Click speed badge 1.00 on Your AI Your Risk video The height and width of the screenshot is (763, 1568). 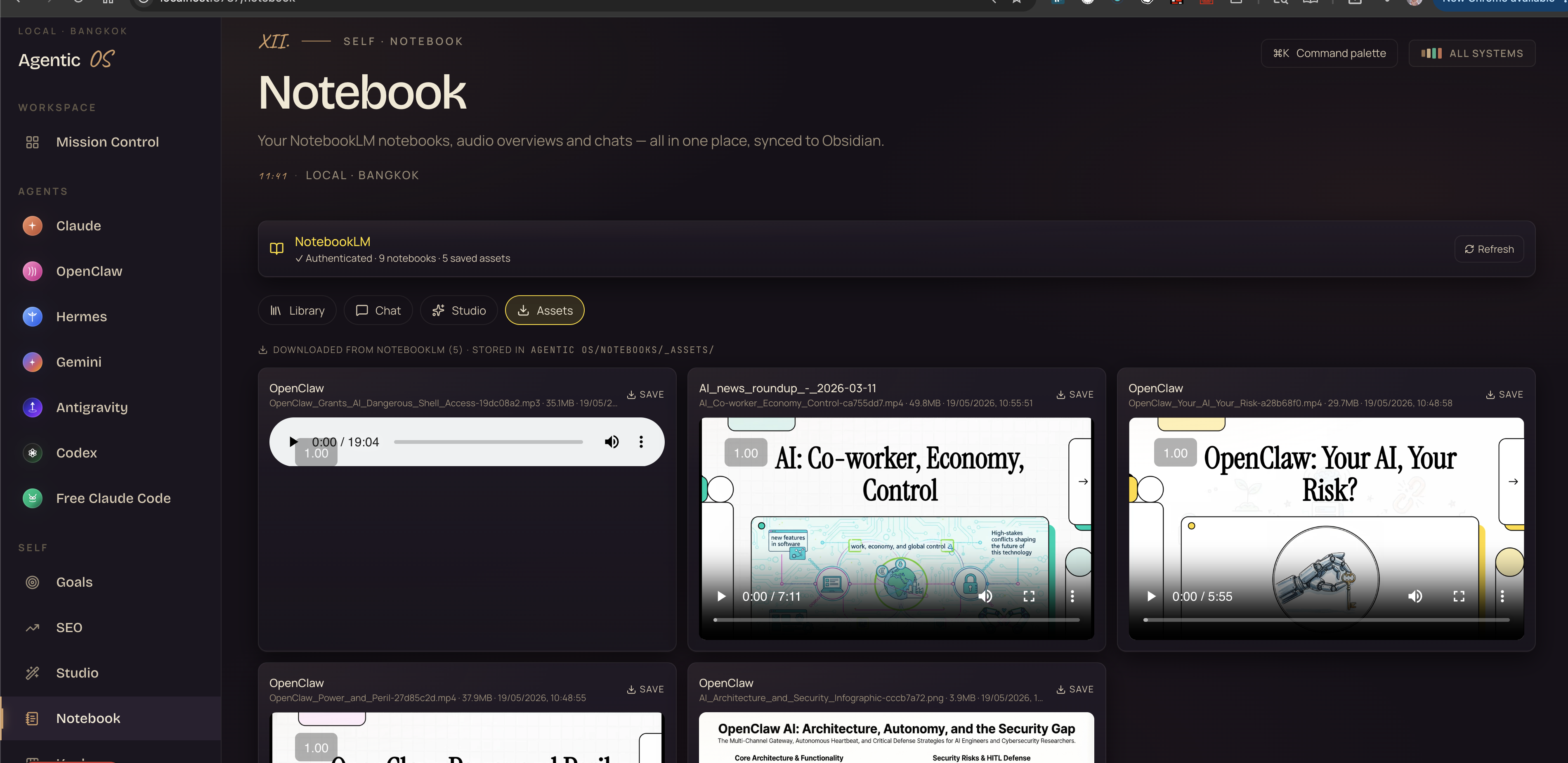click(x=1176, y=453)
